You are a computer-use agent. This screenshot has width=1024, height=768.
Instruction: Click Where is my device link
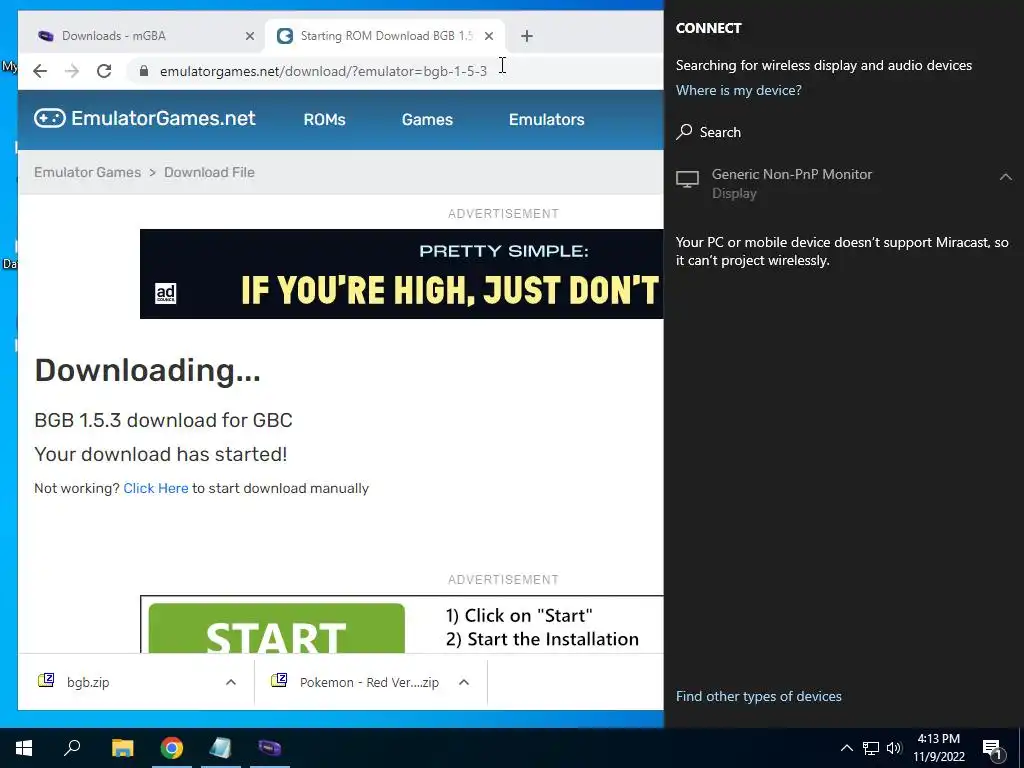click(x=739, y=90)
